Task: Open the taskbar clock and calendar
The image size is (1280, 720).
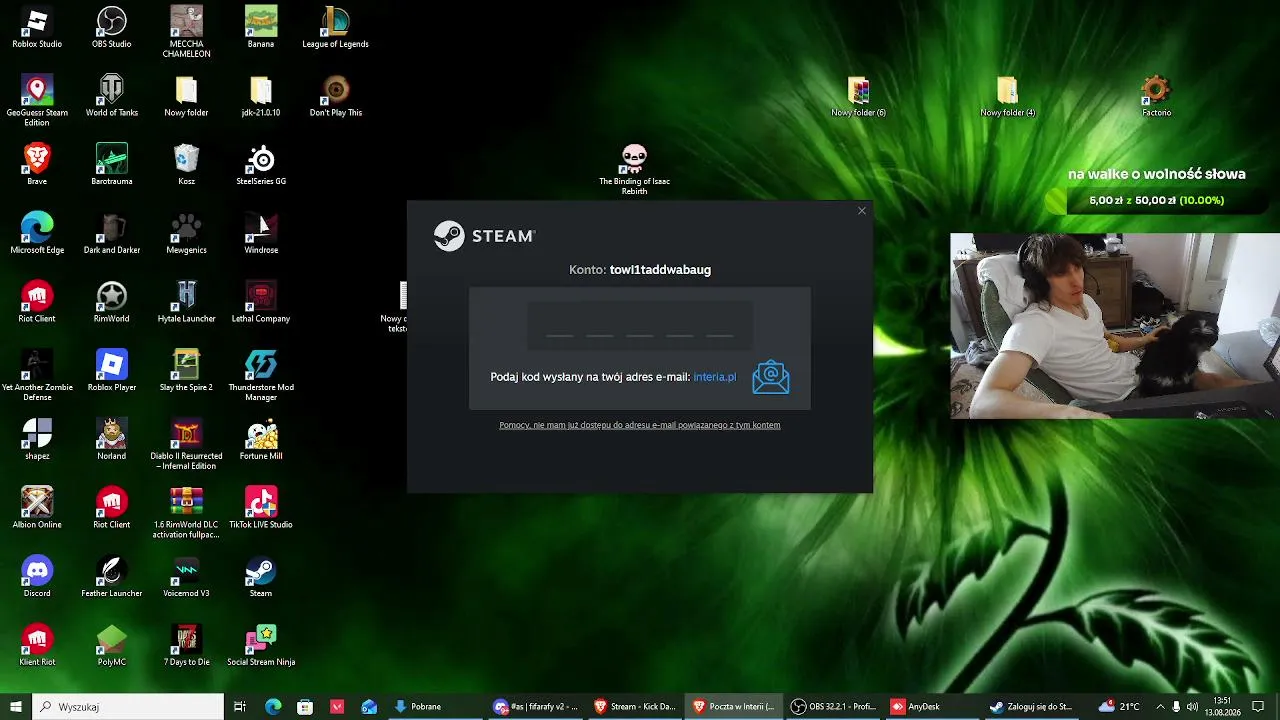Action: pos(1222,707)
